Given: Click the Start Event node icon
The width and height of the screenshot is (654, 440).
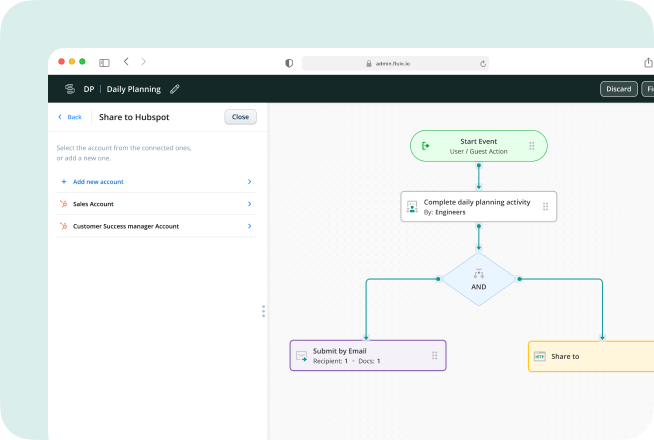Looking at the screenshot, I should coord(426,146).
